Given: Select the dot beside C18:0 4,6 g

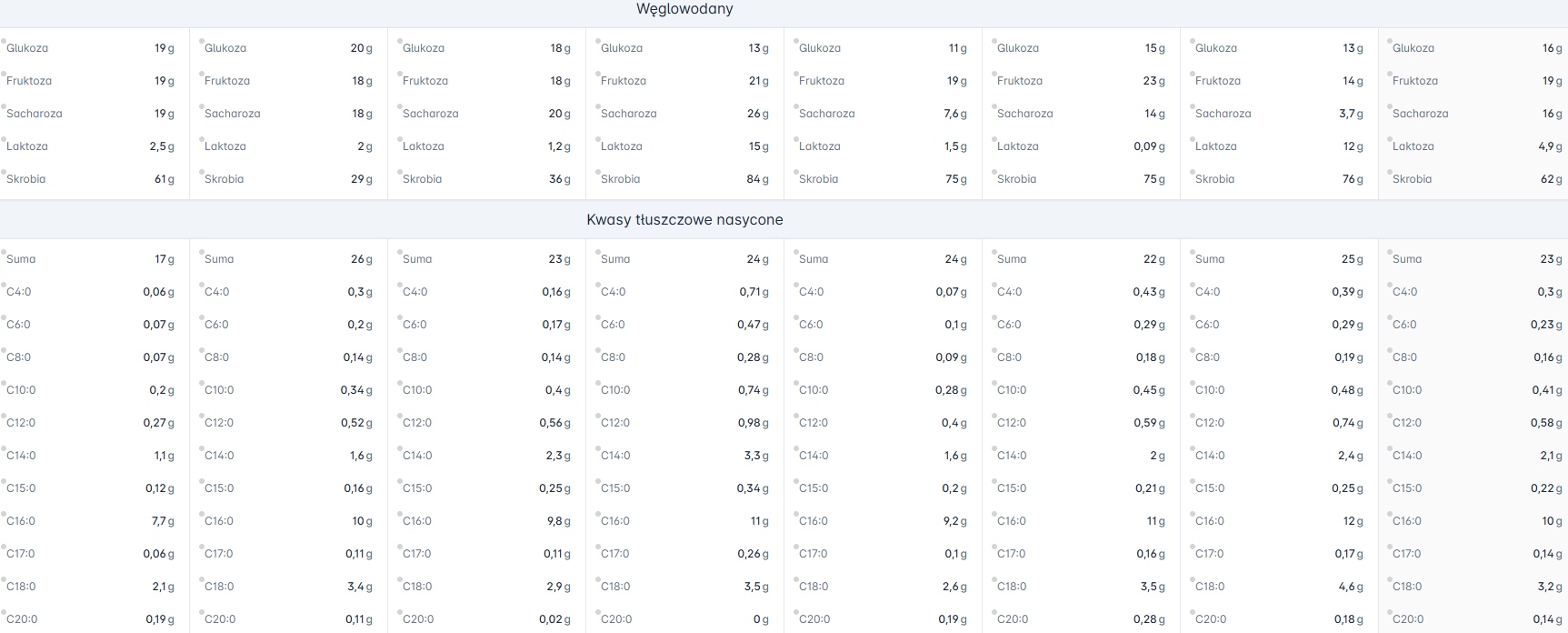Looking at the screenshot, I should 1193,579.
